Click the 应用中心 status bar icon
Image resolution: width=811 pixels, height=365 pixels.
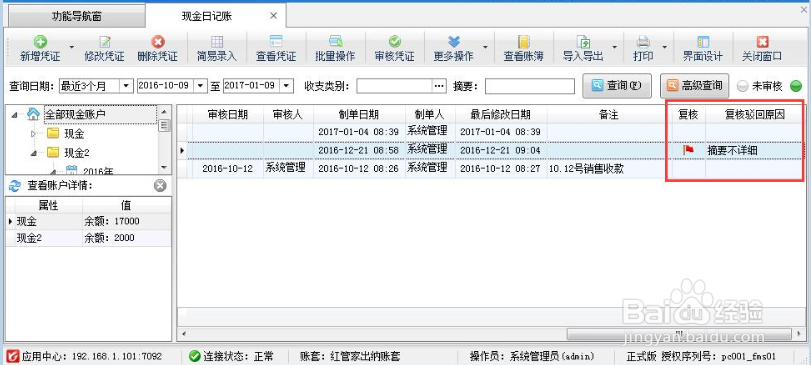[13, 356]
